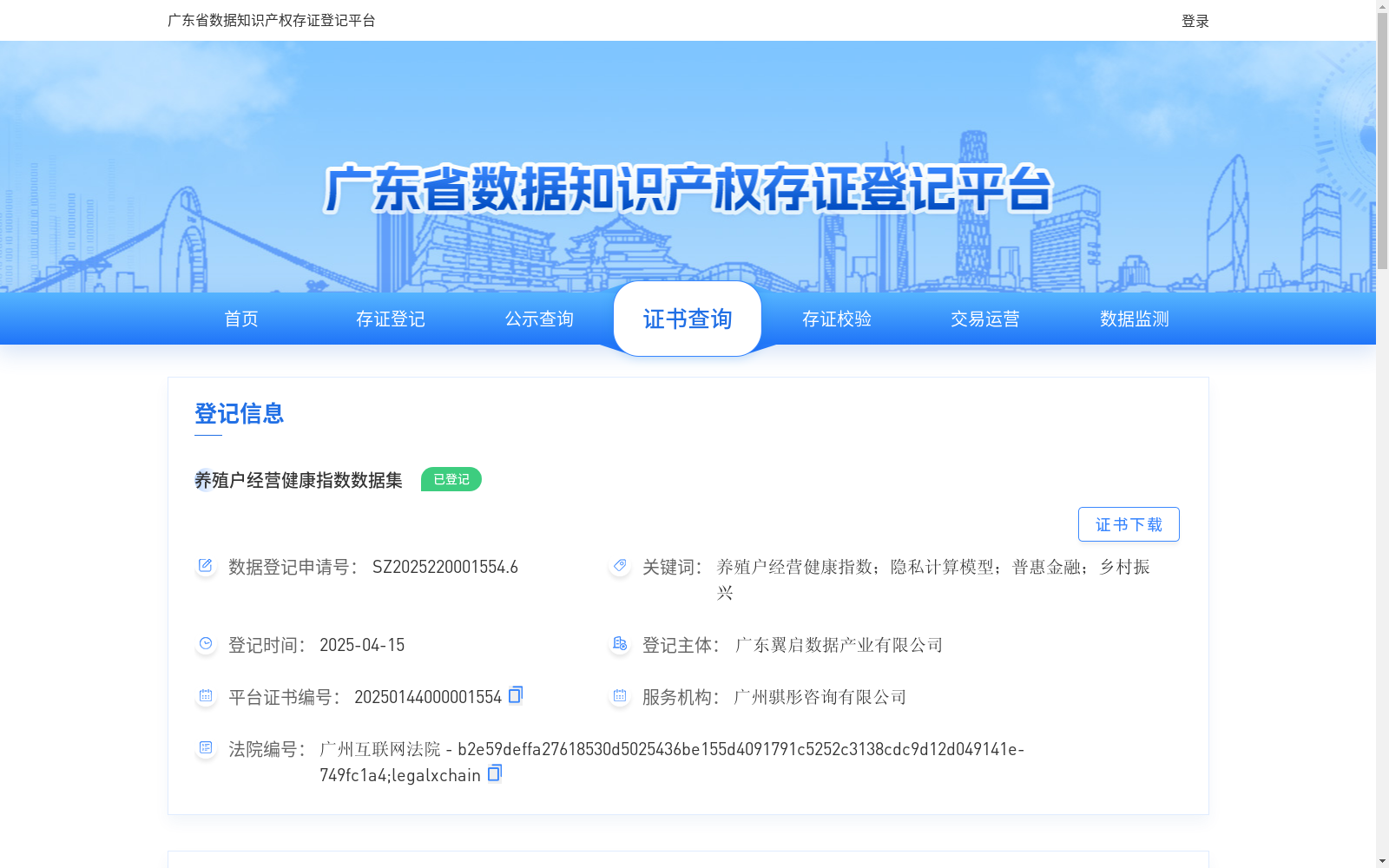Click the 登记信息 section heading

240,413
